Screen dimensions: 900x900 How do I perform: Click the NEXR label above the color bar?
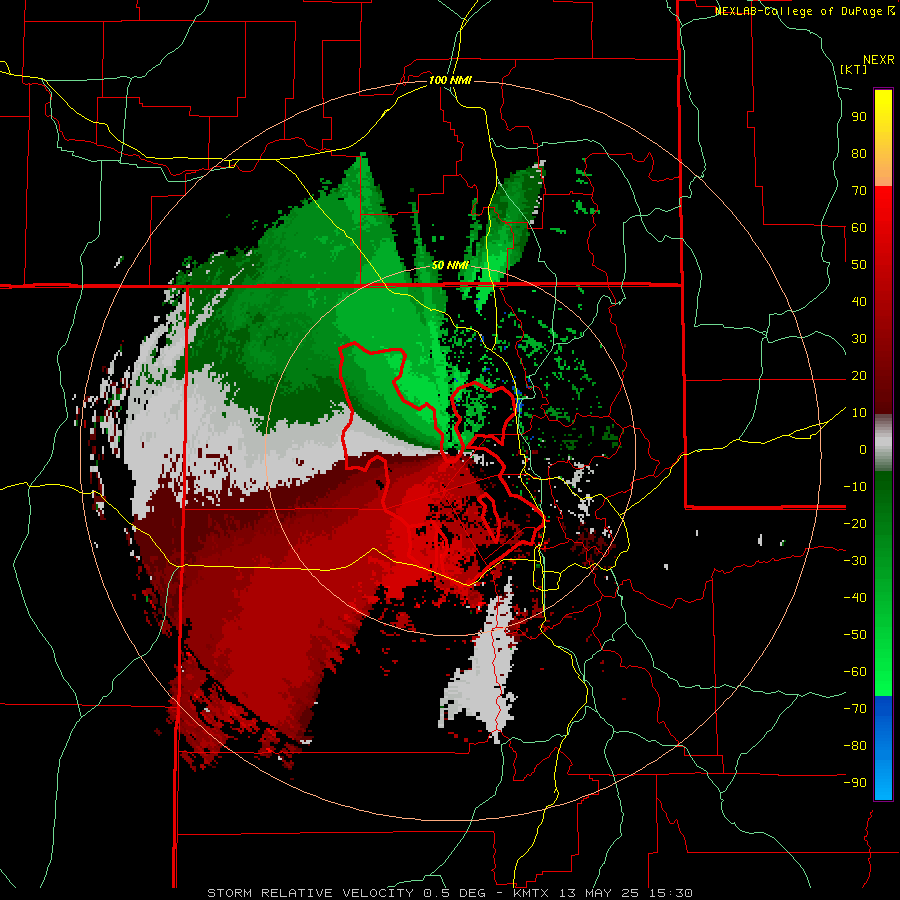coord(879,60)
